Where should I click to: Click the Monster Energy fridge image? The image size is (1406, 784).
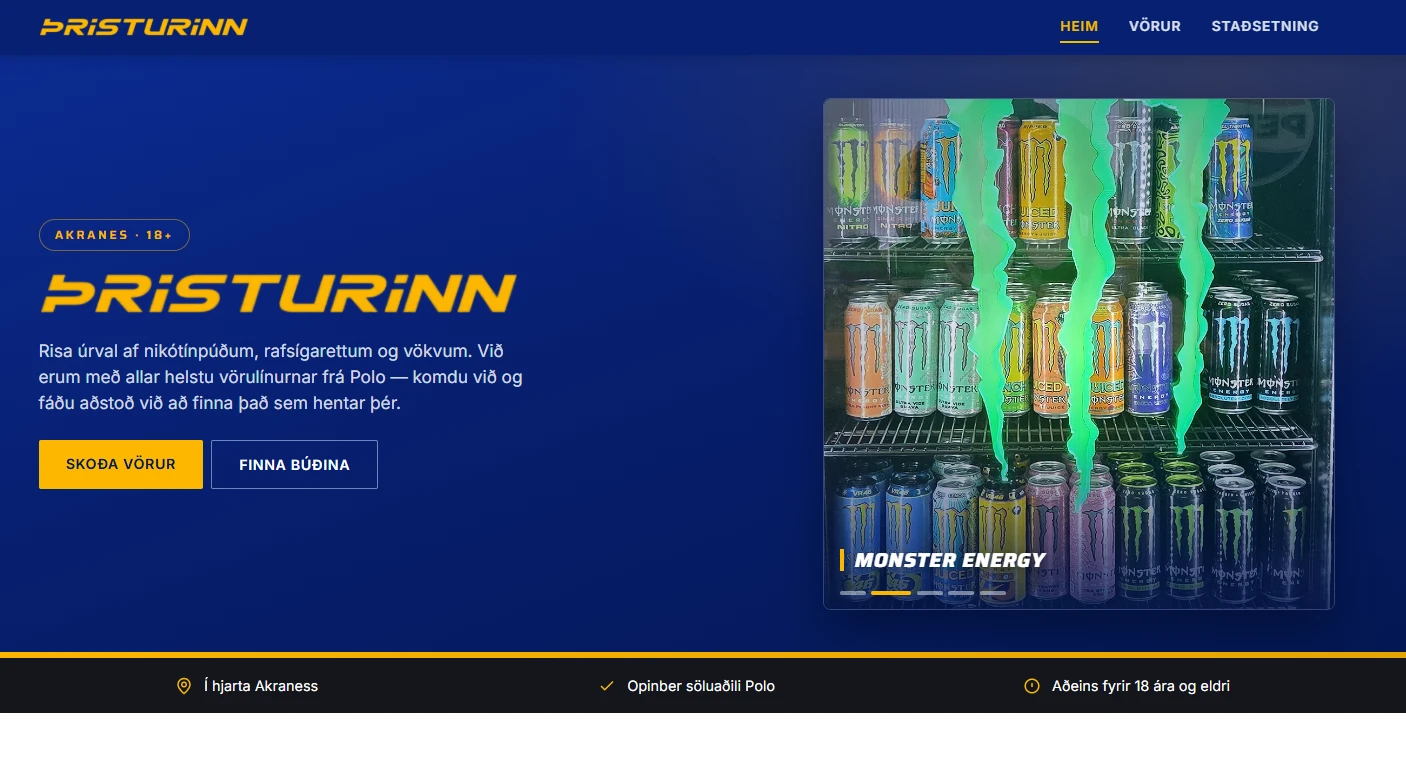tap(1079, 354)
